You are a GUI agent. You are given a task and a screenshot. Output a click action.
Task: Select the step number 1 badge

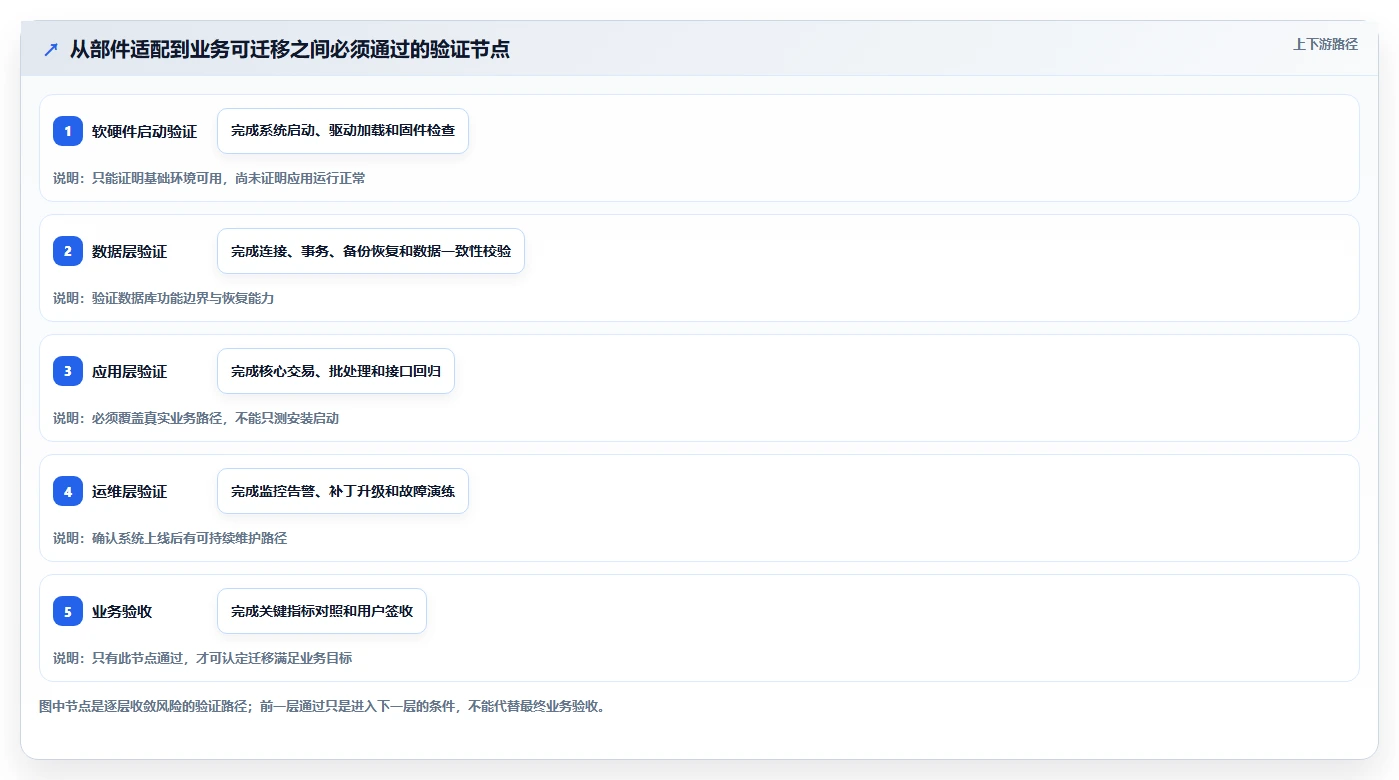click(68, 131)
